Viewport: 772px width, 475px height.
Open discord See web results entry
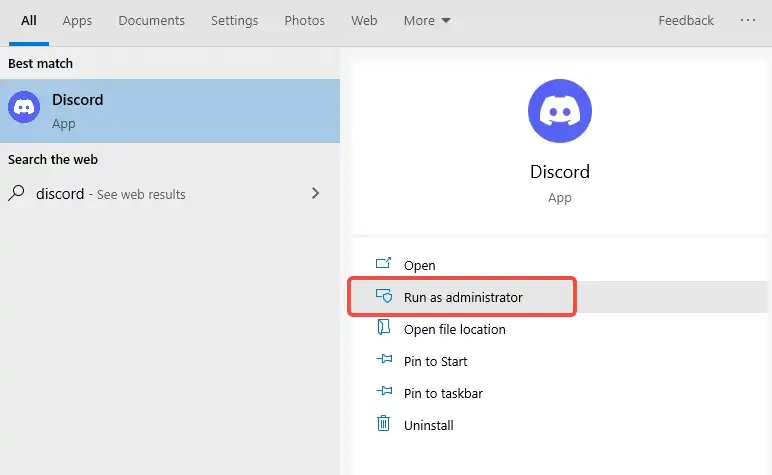(170, 194)
